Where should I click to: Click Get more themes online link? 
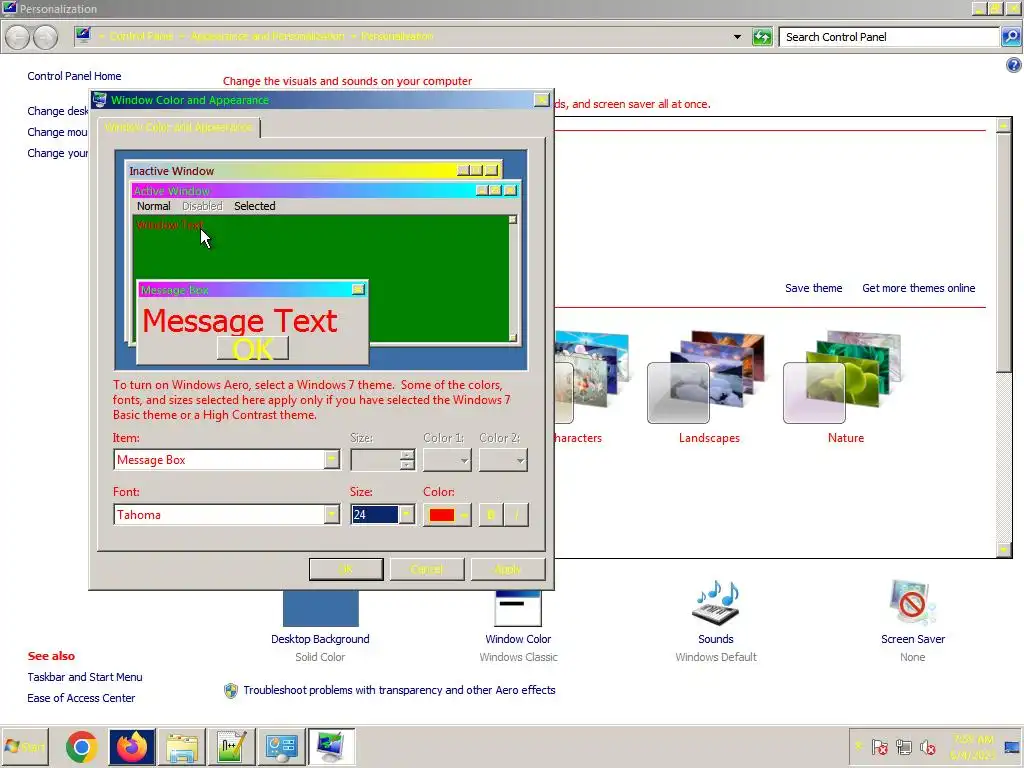click(918, 288)
